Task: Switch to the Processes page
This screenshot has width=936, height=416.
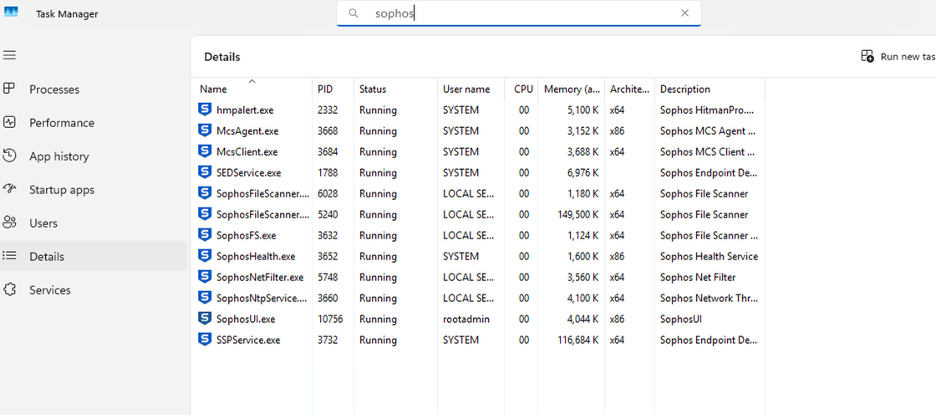Action: [54, 90]
